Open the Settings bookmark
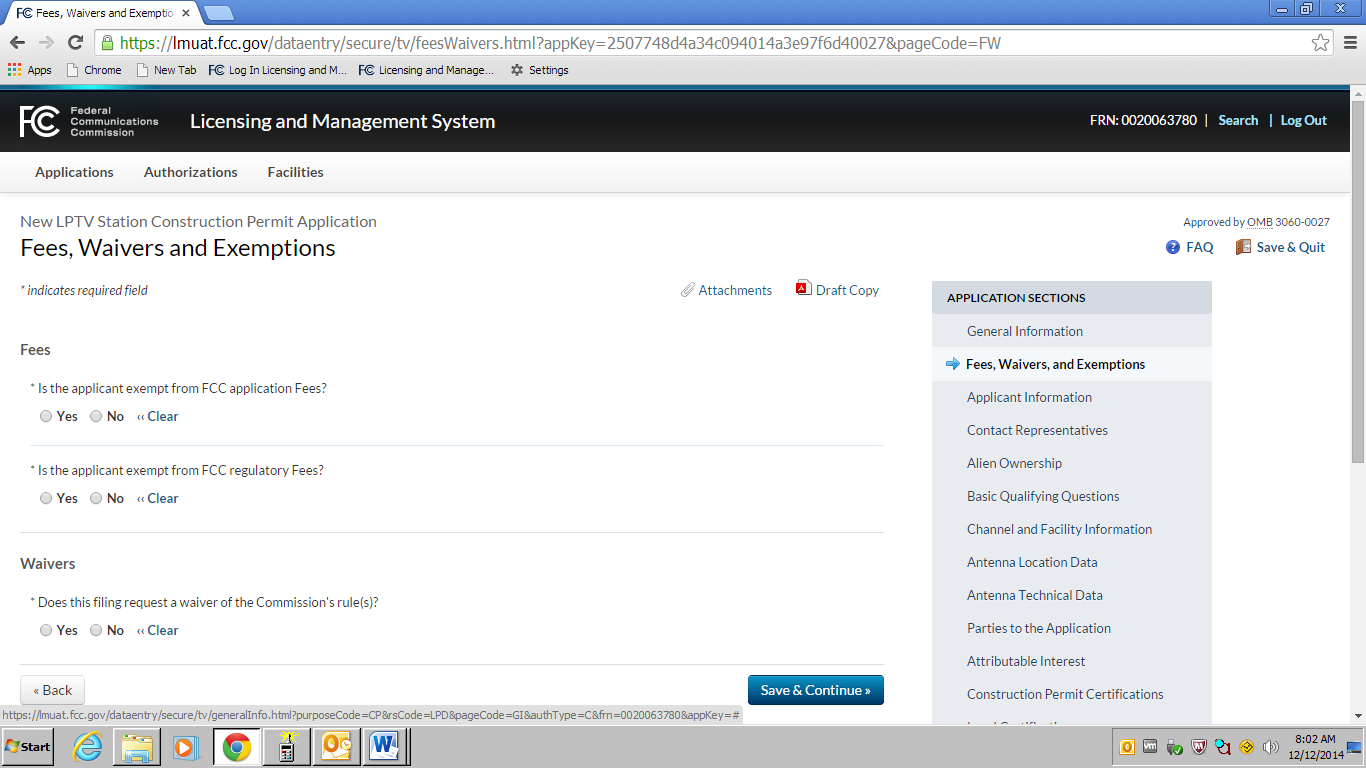 [539, 70]
